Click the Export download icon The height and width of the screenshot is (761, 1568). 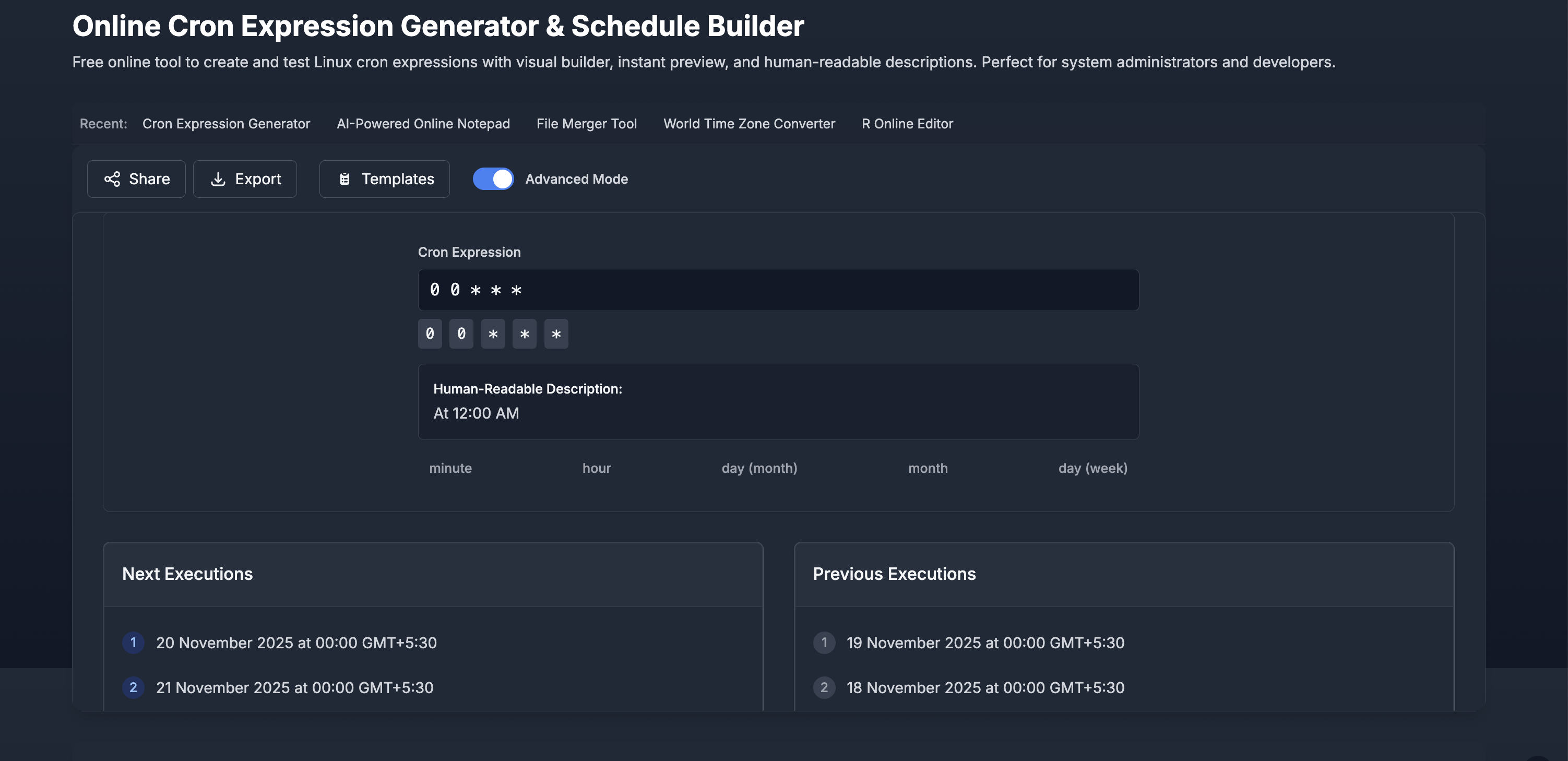(218, 179)
